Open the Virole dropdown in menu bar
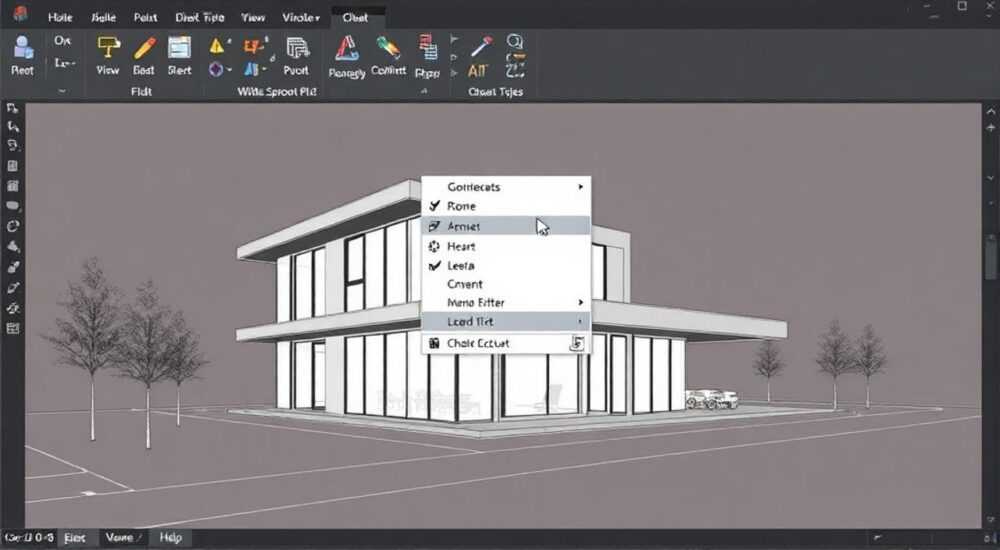The image size is (1000, 550). click(300, 18)
